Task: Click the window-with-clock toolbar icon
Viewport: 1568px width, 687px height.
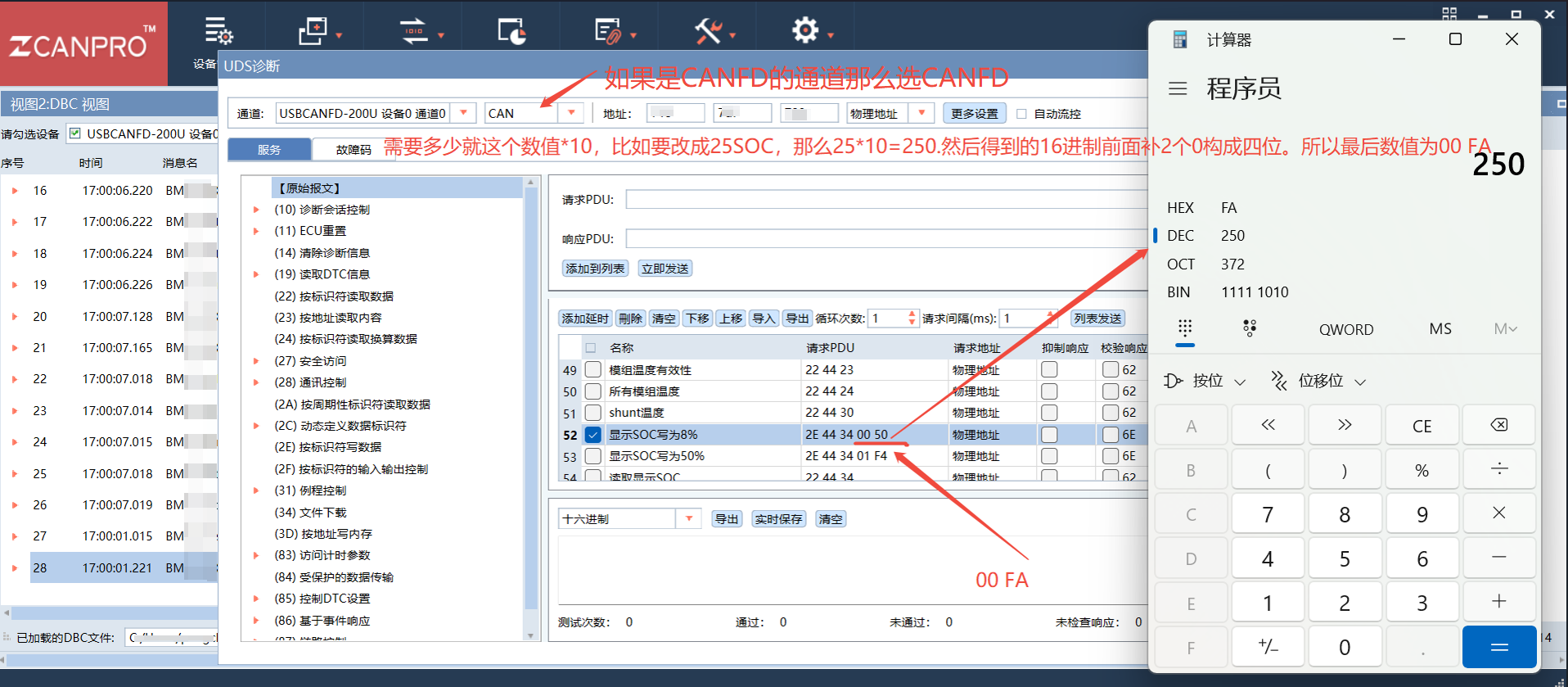Action: pyautogui.click(x=512, y=31)
